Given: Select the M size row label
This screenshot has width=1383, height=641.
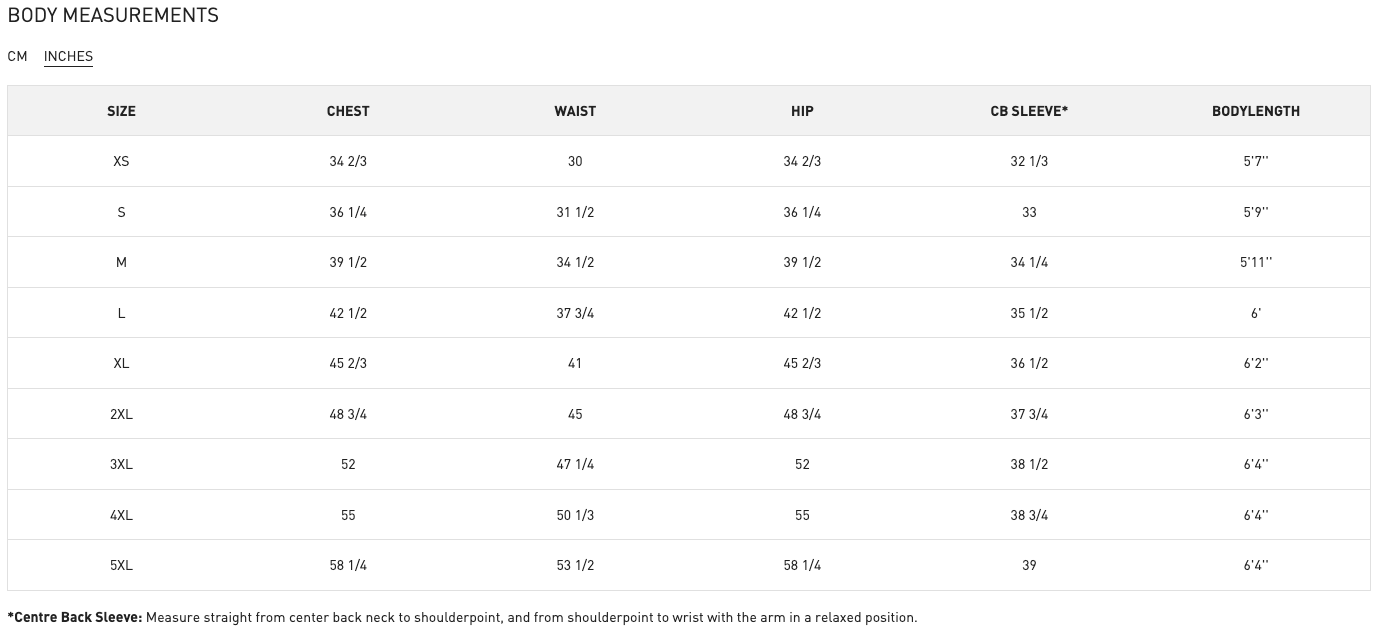Looking at the screenshot, I should pyautogui.click(x=121, y=262).
